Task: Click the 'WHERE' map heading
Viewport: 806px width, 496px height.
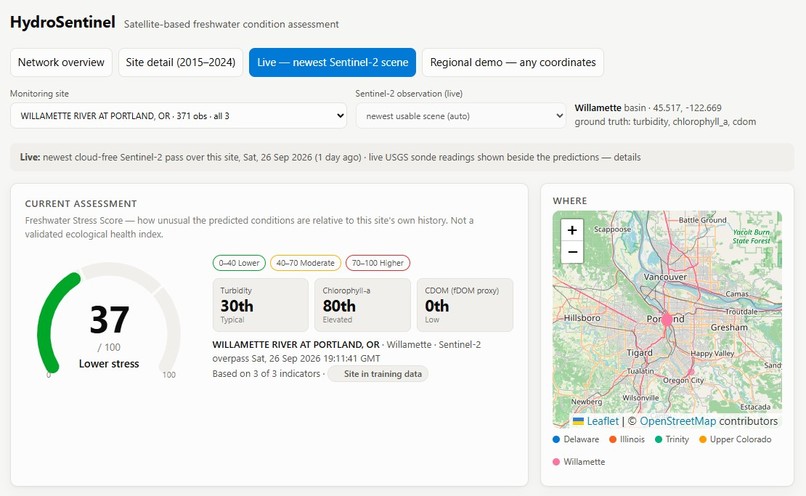Action: 570,201
